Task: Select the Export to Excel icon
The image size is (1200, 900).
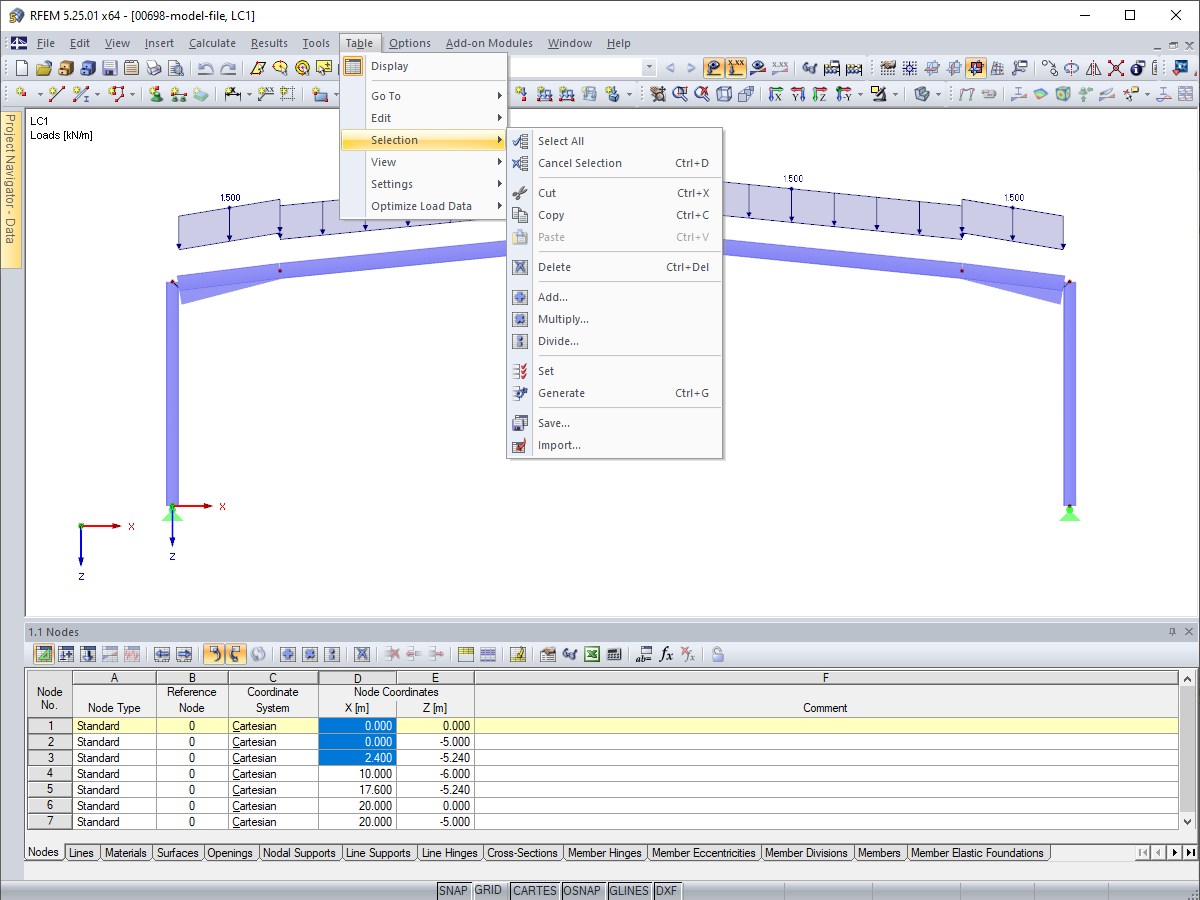Action: pyautogui.click(x=592, y=654)
